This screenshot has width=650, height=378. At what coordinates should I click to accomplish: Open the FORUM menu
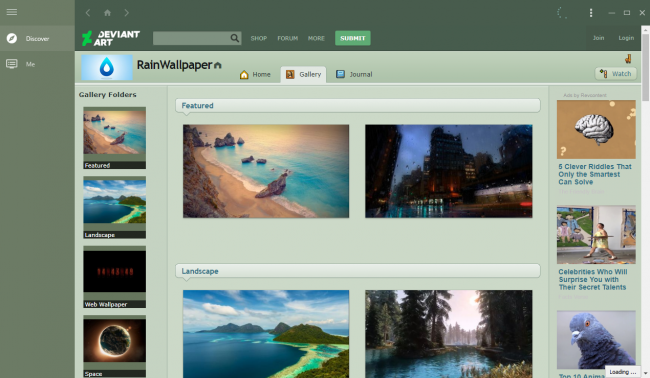(x=288, y=38)
